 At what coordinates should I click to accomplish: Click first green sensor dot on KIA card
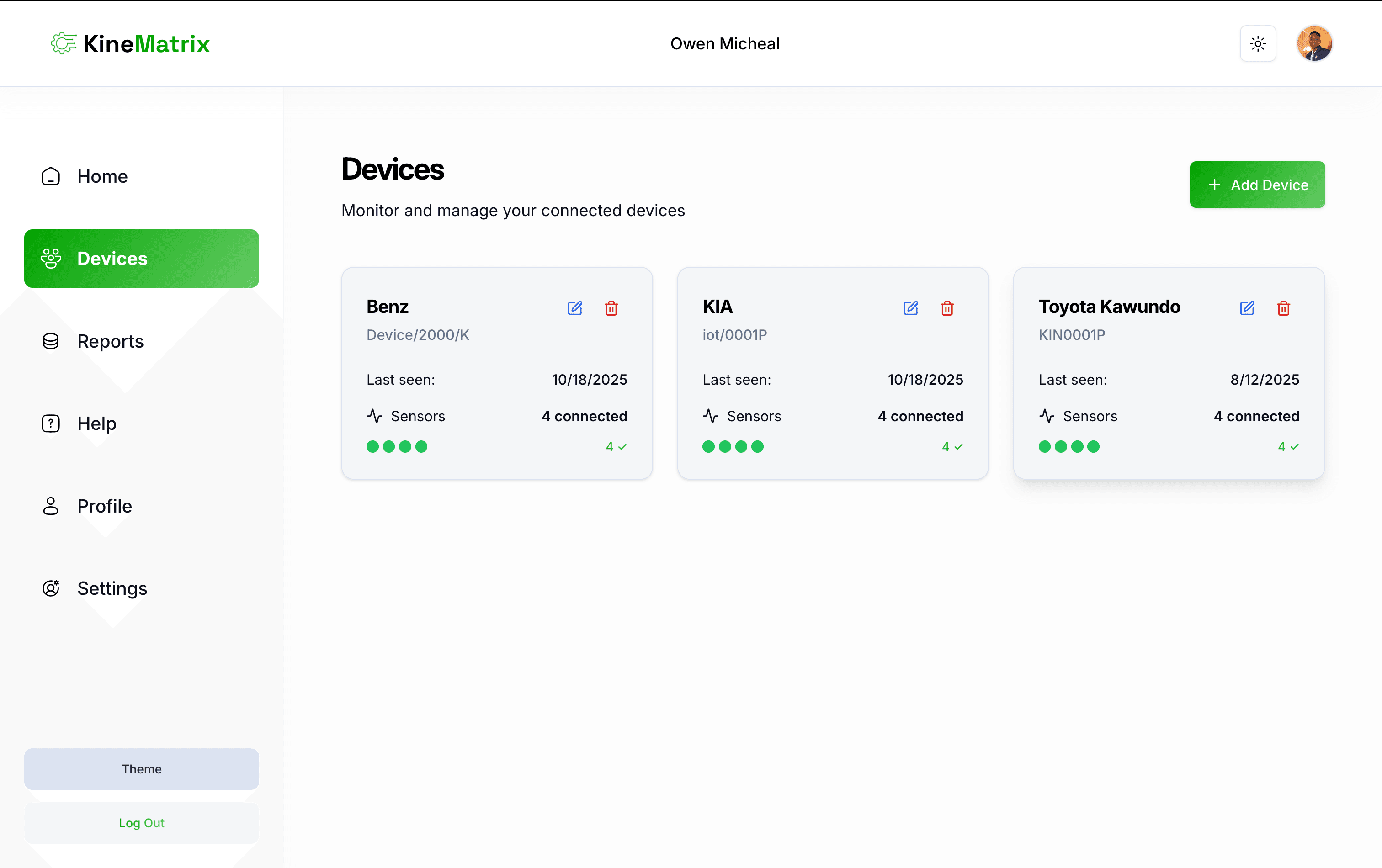tap(709, 446)
